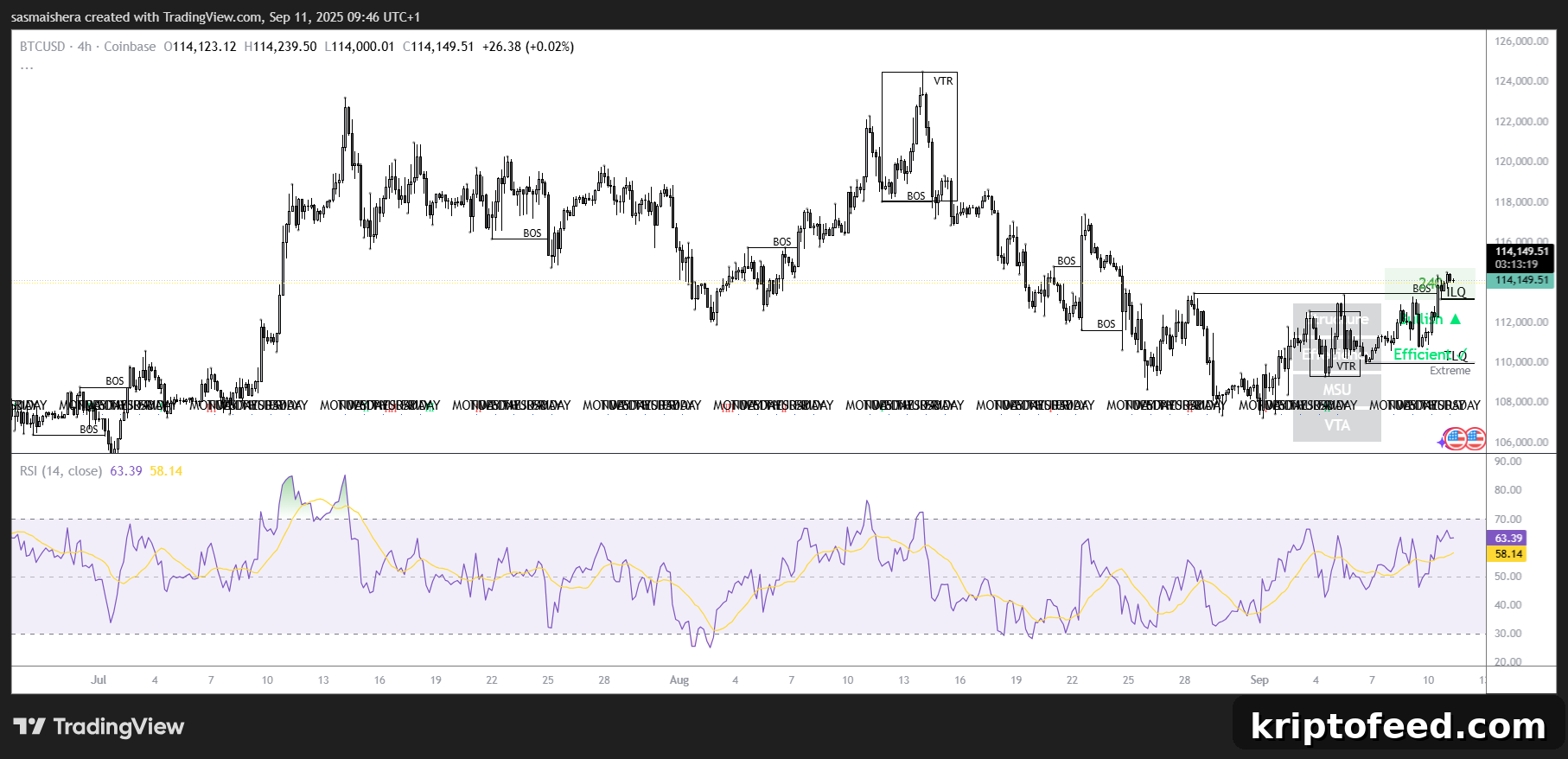Click the rightmost US flag economic event icon

click(x=1475, y=439)
